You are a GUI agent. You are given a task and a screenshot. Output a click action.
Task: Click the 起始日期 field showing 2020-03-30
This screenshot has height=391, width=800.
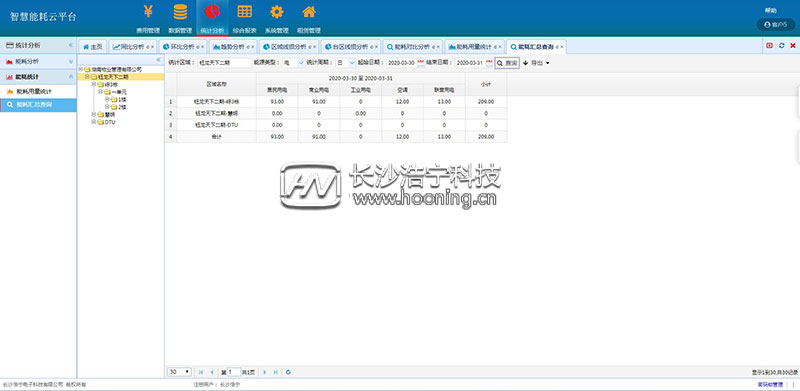[x=401, y=63]
